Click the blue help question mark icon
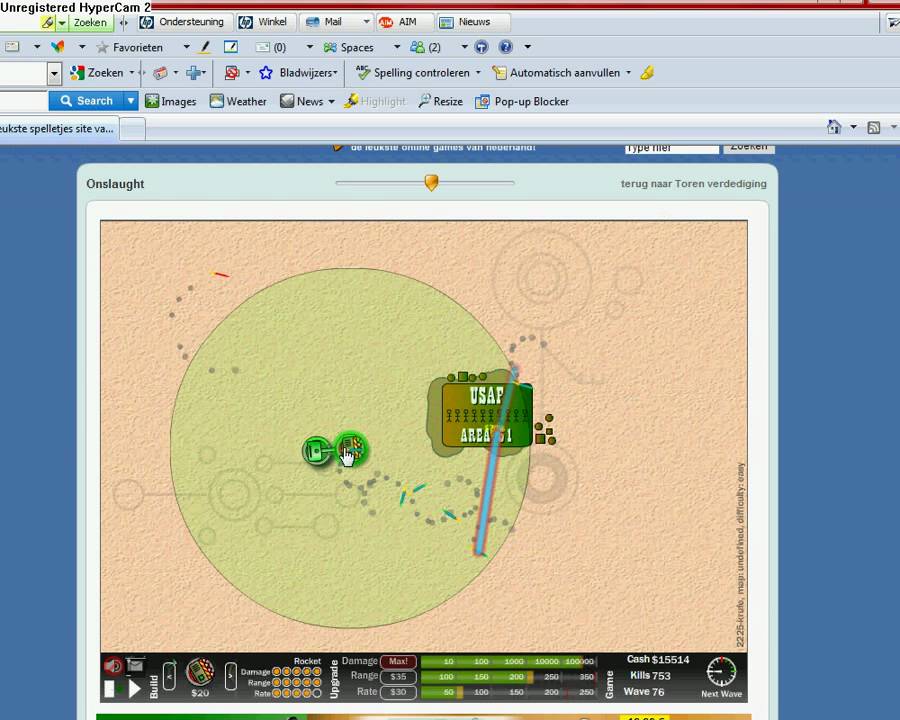This screenshot has width=900, height=720. click(x=506, y=47)
